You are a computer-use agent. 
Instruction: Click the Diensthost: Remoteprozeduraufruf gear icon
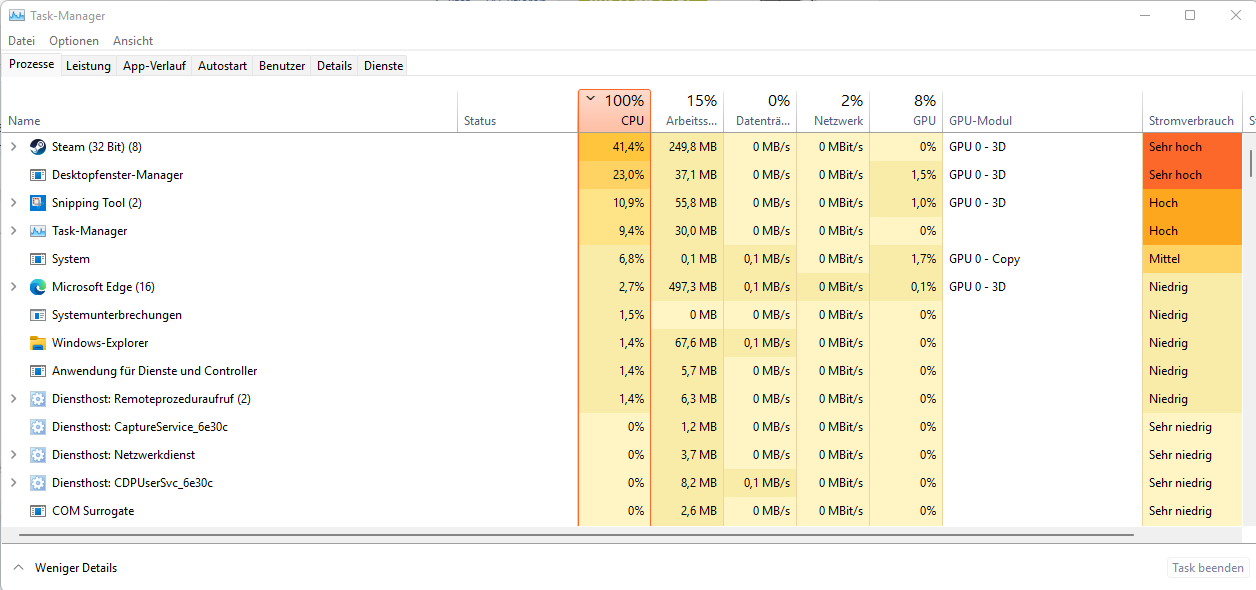tap(38, 399)
